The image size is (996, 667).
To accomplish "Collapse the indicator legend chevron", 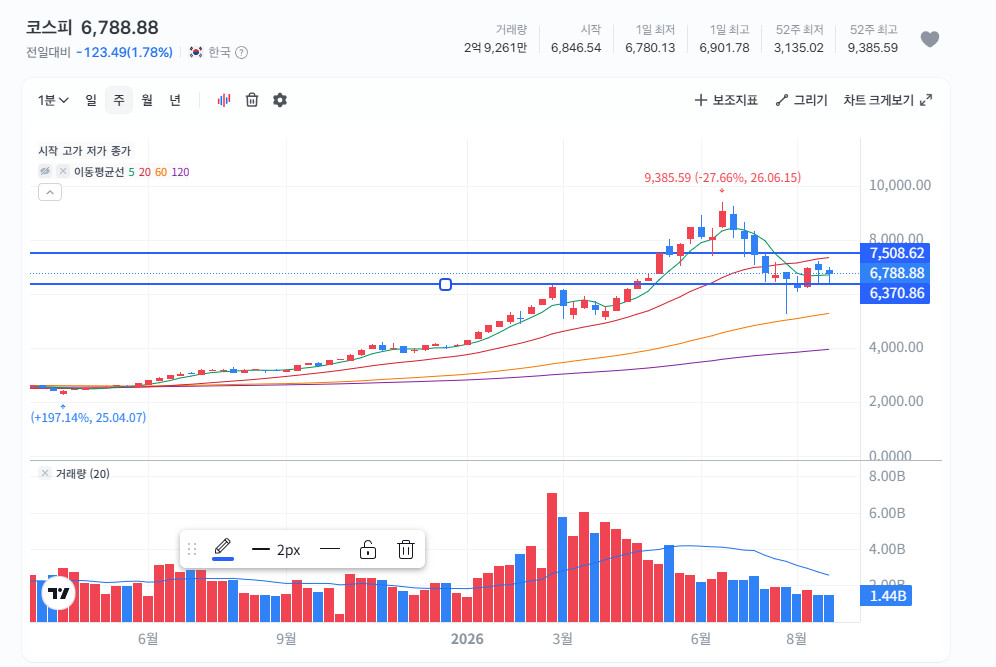I will [x=50, y=192].
